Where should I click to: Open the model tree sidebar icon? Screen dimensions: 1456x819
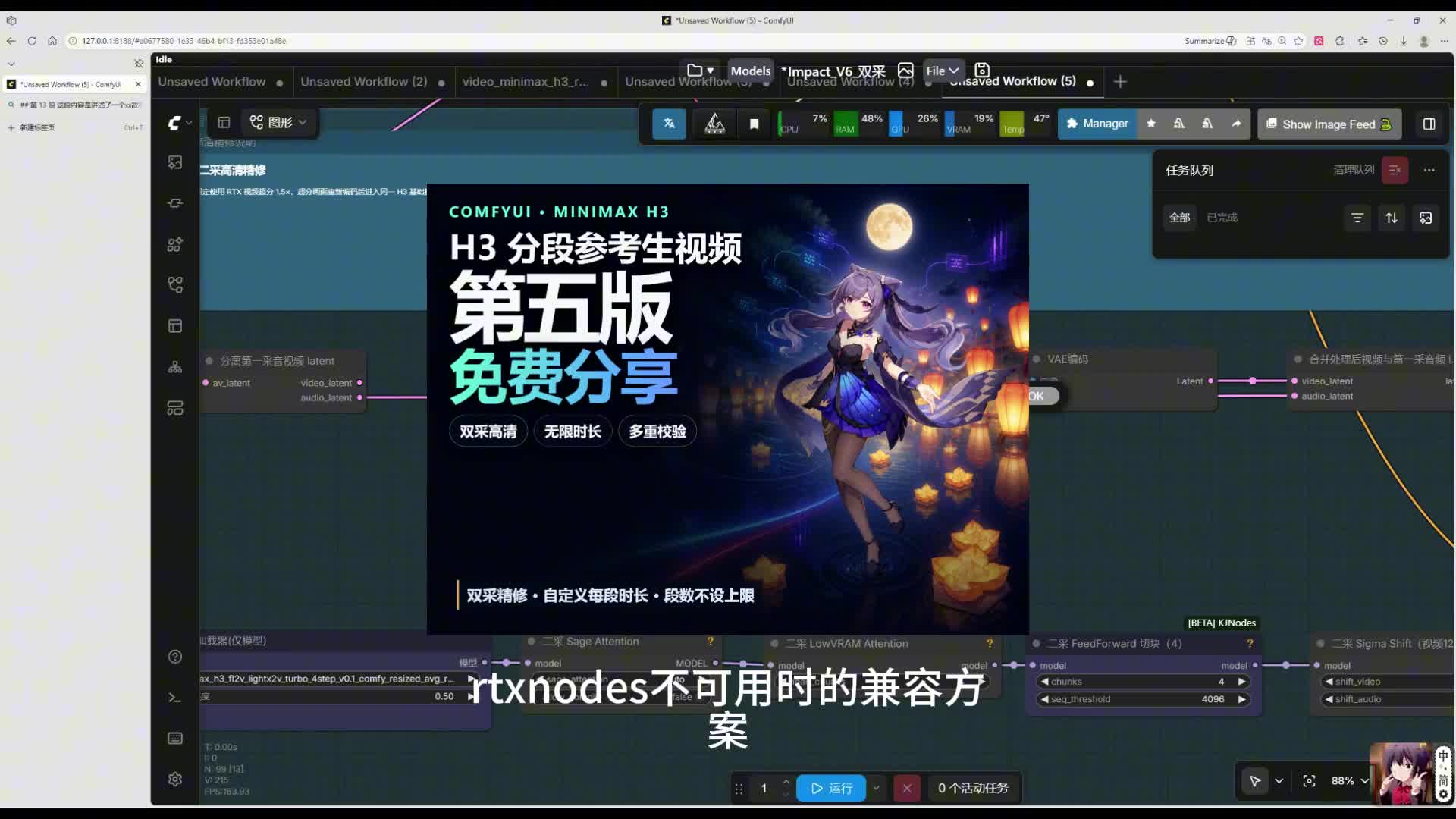click(175, 367)
